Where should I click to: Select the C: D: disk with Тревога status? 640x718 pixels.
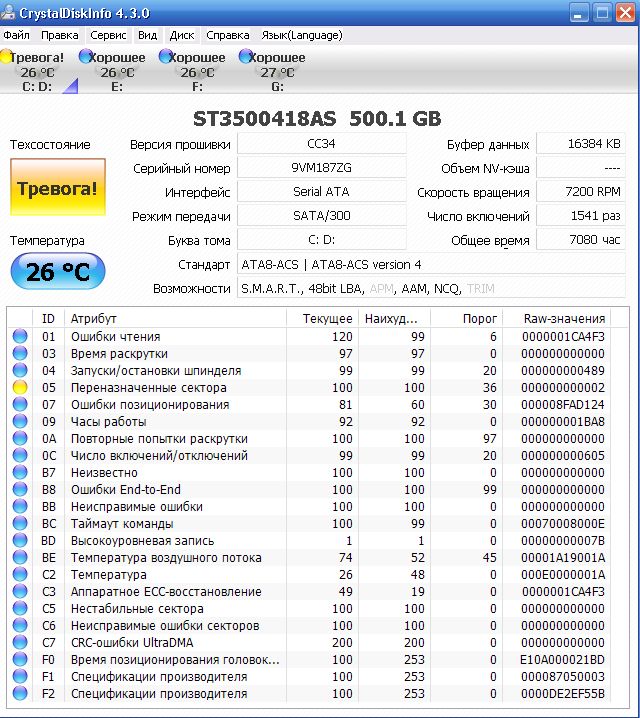click(37, 72)
